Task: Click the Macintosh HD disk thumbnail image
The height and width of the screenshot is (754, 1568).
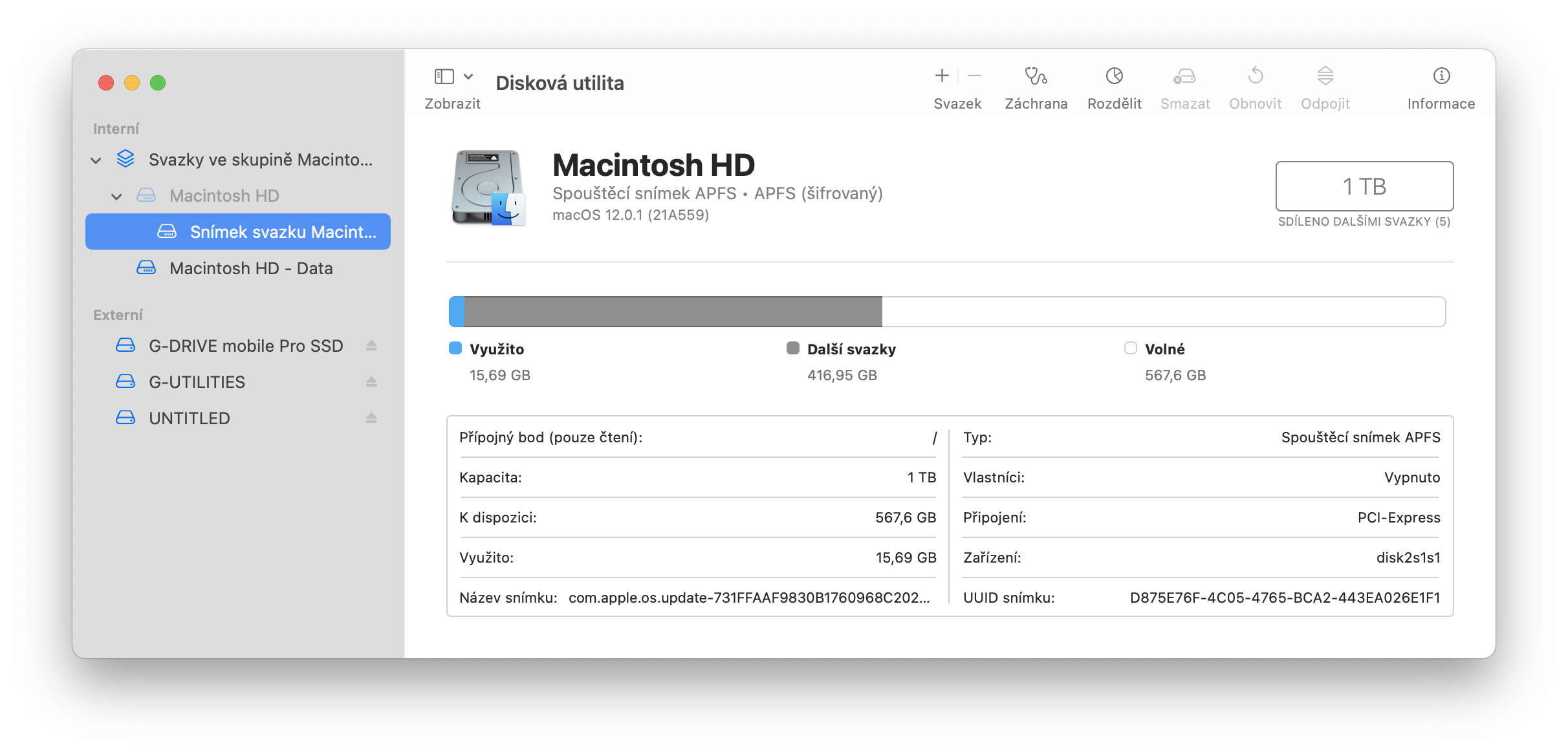Action: 488,188
